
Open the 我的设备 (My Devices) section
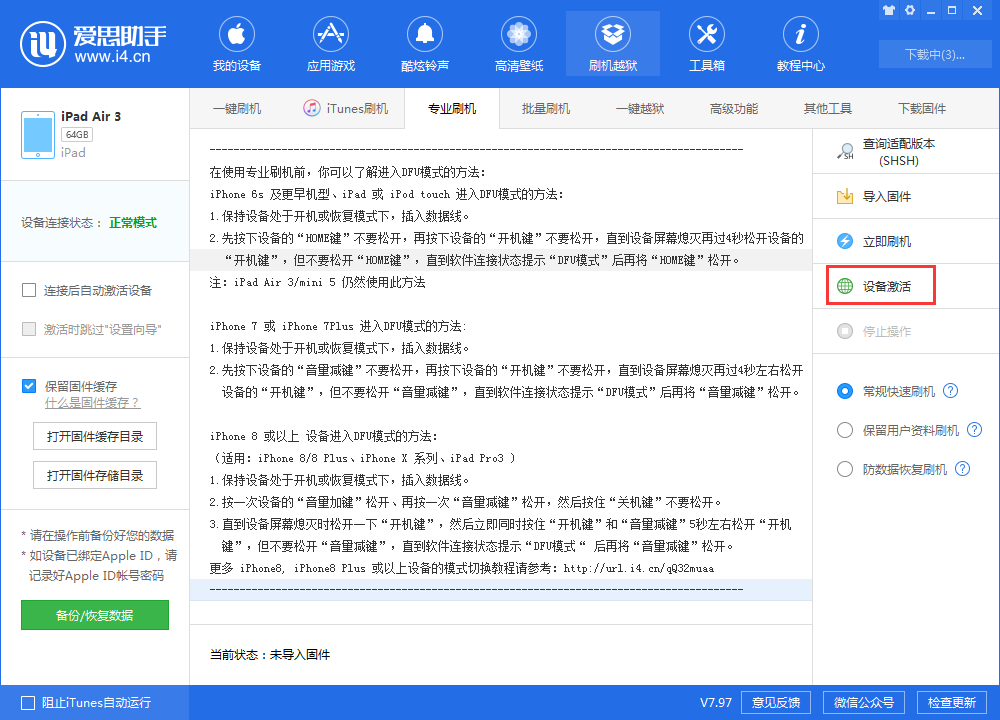(x=236, y=43)
